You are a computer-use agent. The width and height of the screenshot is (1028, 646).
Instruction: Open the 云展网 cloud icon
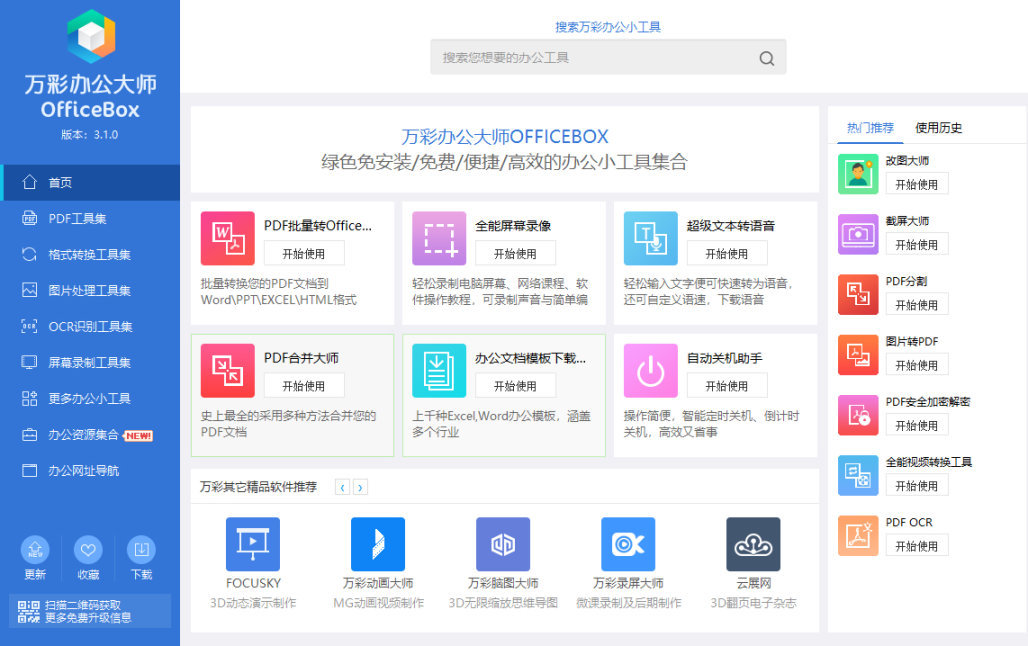coord(753,544)
